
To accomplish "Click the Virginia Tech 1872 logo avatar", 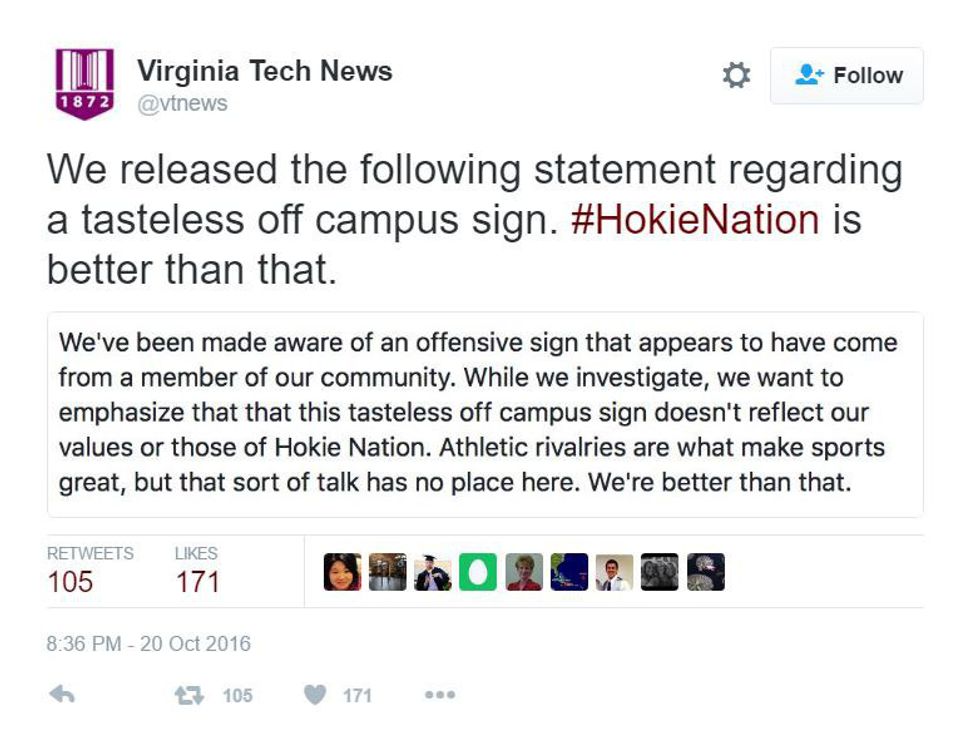I will click(x=85, y=84).
